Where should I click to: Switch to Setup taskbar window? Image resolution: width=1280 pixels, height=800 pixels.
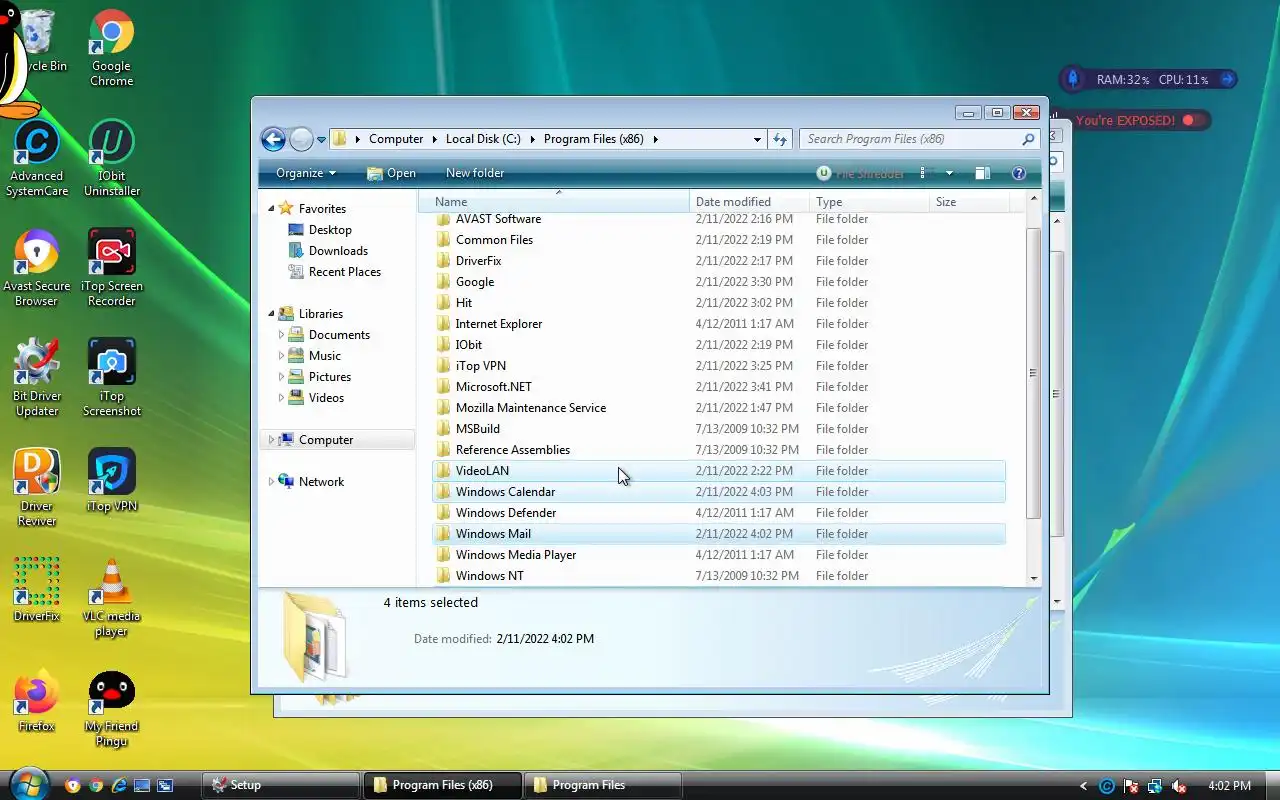coord(281,785)
